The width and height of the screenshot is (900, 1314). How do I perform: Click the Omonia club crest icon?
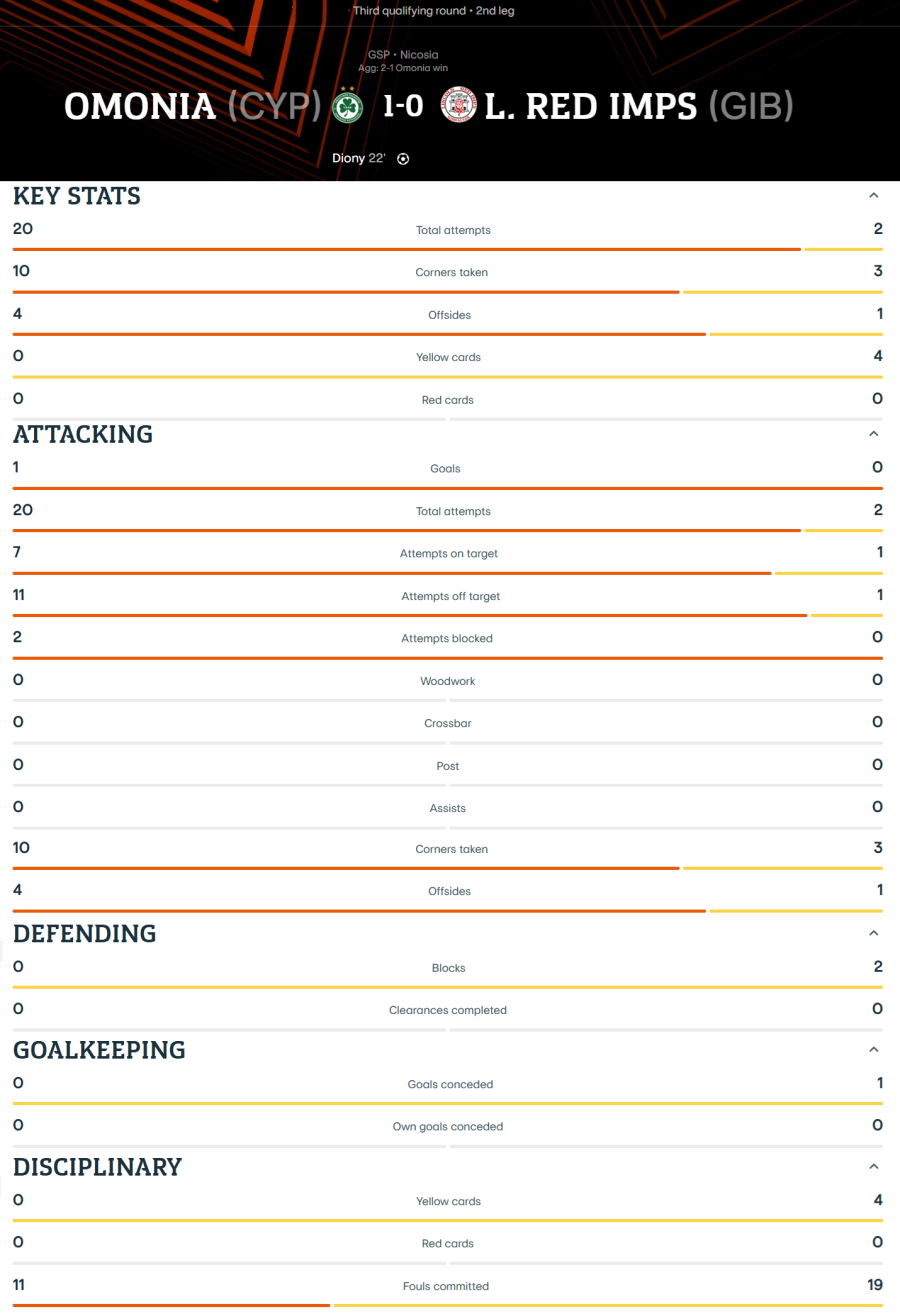(x=347, y=106)
